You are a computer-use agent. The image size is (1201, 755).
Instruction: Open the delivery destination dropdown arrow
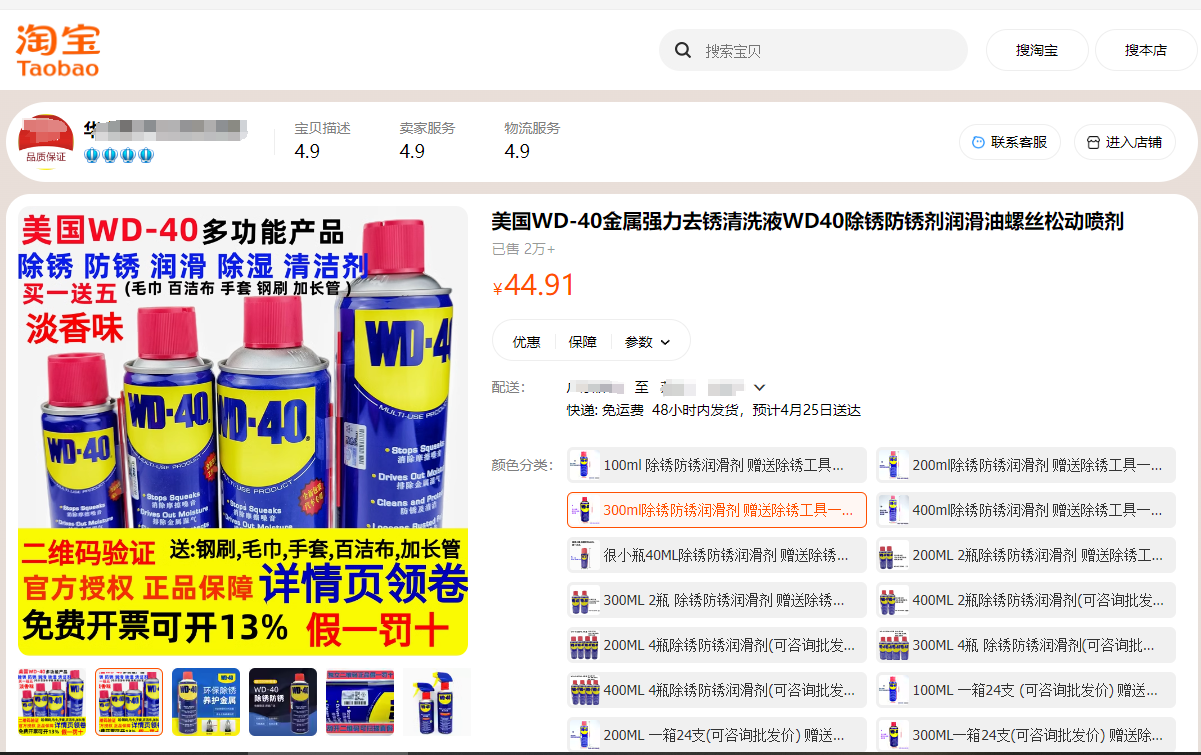pyautogui.click(x=759, y=387)
